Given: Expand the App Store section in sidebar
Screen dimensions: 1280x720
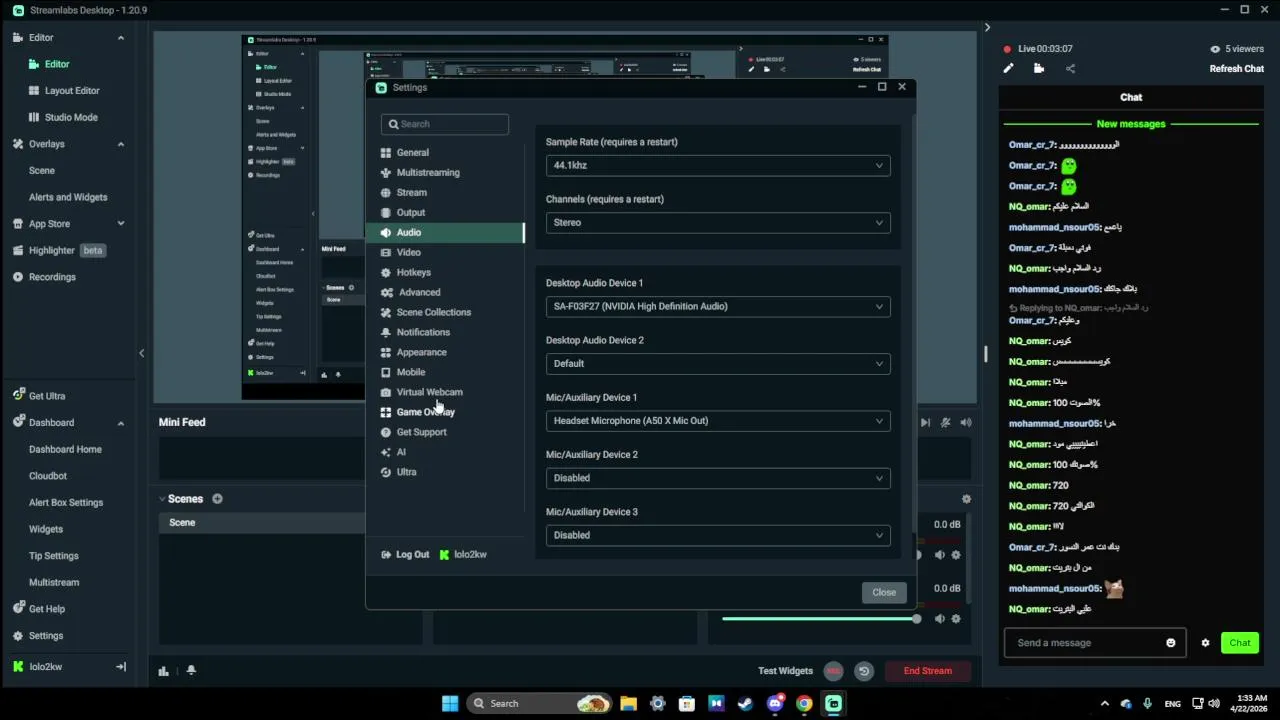Looking at the screenshot, I should (x=121, y=224).
